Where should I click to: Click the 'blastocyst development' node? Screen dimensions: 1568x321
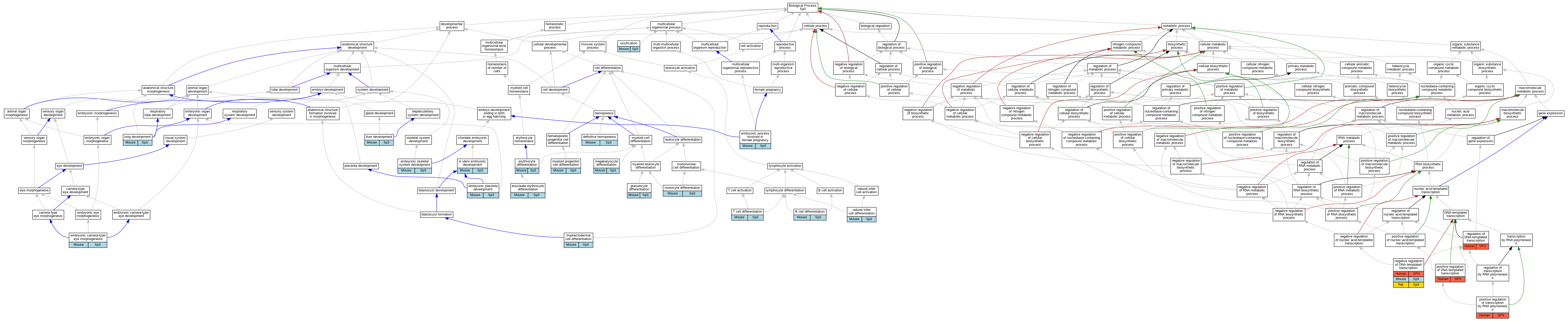pyautogui.click(x=436, y=190)
